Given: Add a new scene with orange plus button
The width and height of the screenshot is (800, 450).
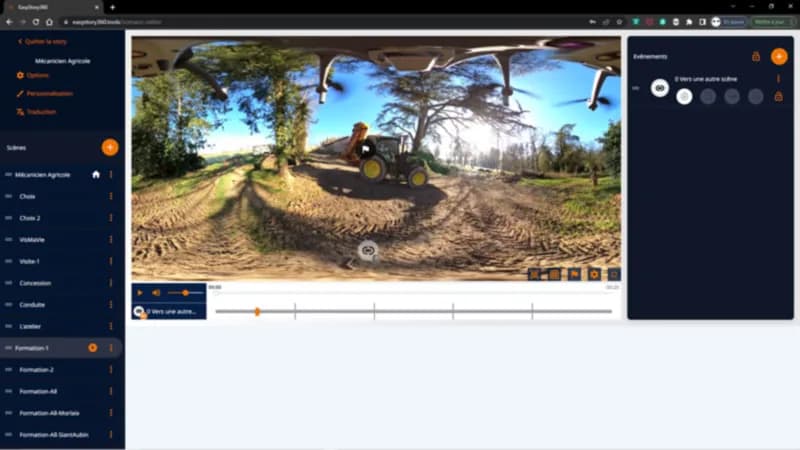Looking at the screenshot, I should click(x=110, y=147).
